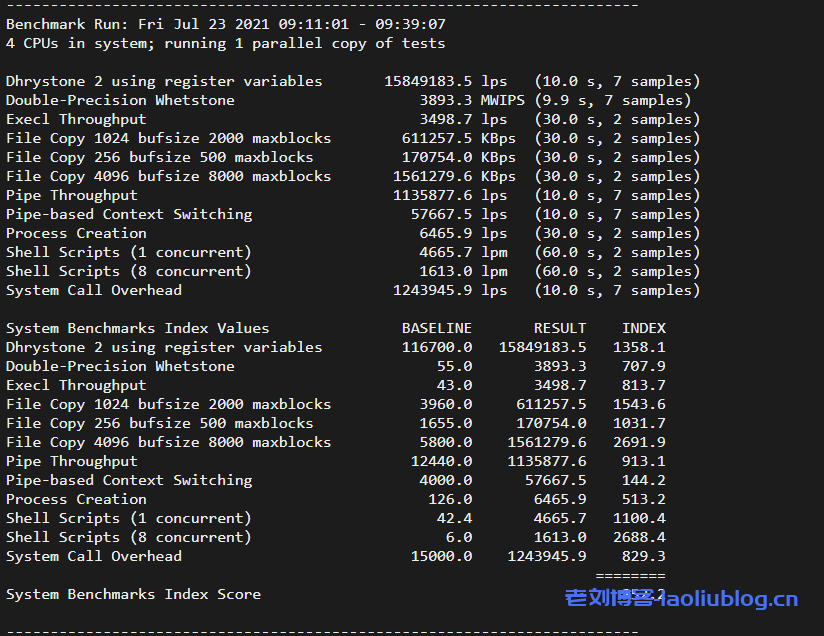Viewport: 824px width, 636px height.
Task: Click the 'System Benchmarks Index Score' label
Action: [x=133, y=594]
